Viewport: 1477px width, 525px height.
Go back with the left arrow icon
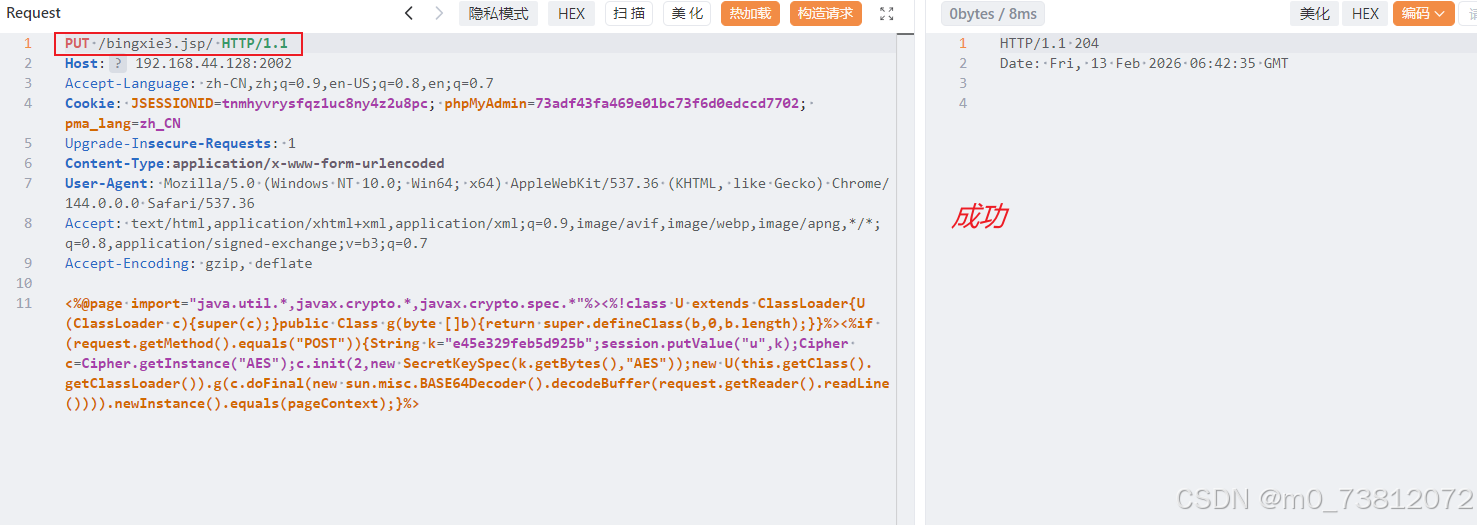tap(409, 13)
